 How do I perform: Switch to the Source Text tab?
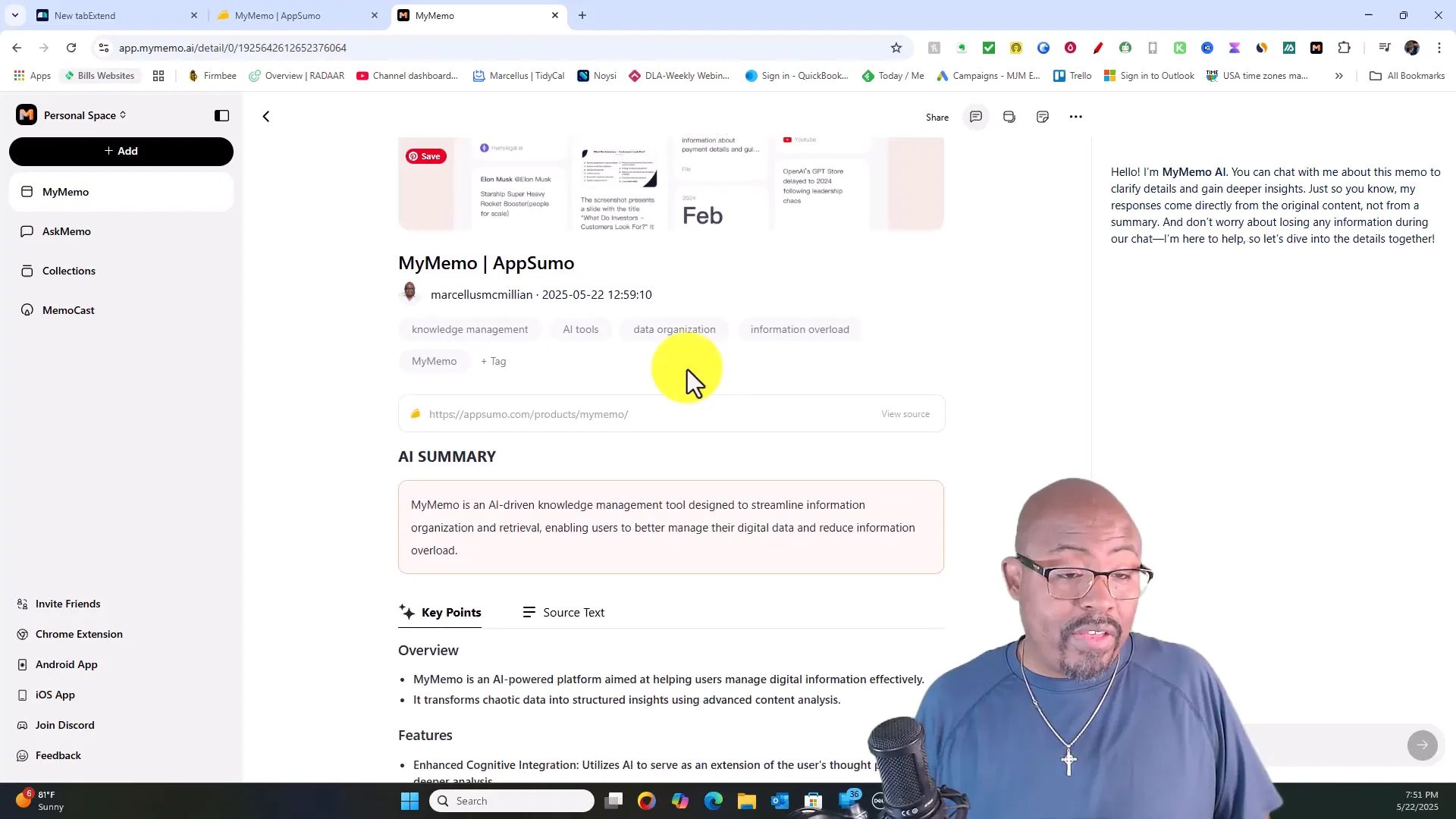coord(563,613)
